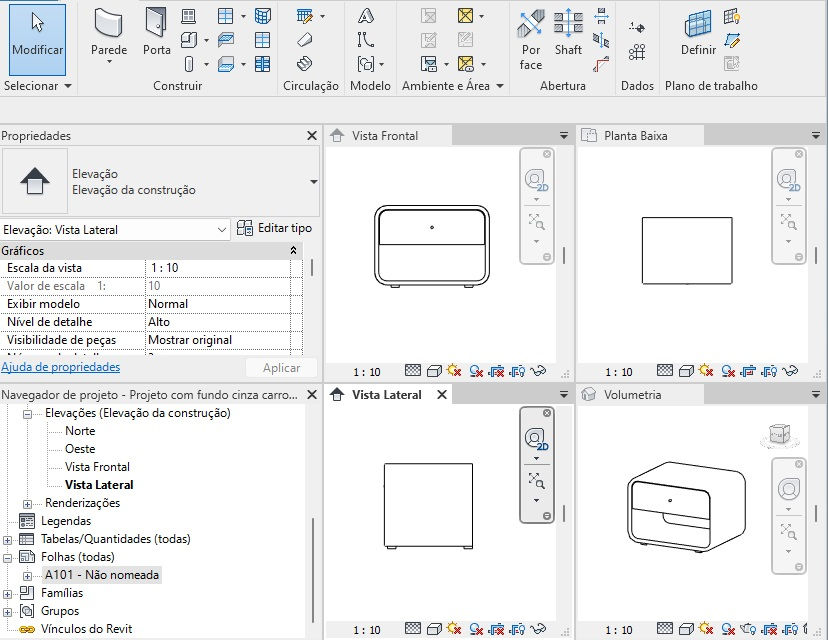
Task: Open the Ajuda de propriedades link
Action: (x=62, y=367)
